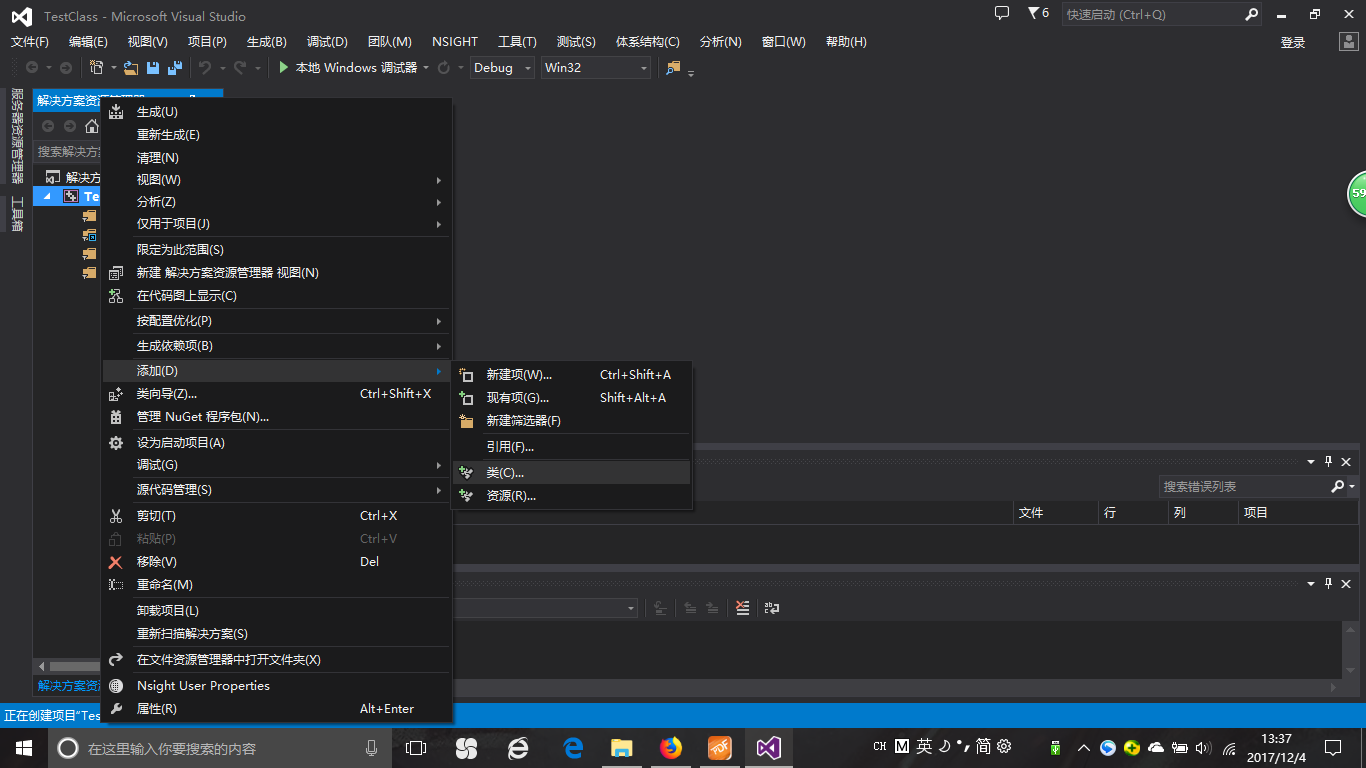Screen dimensions: 1366x768
Task: Open the 服务器资源管理器 side tab
Action: coord(16,136)
